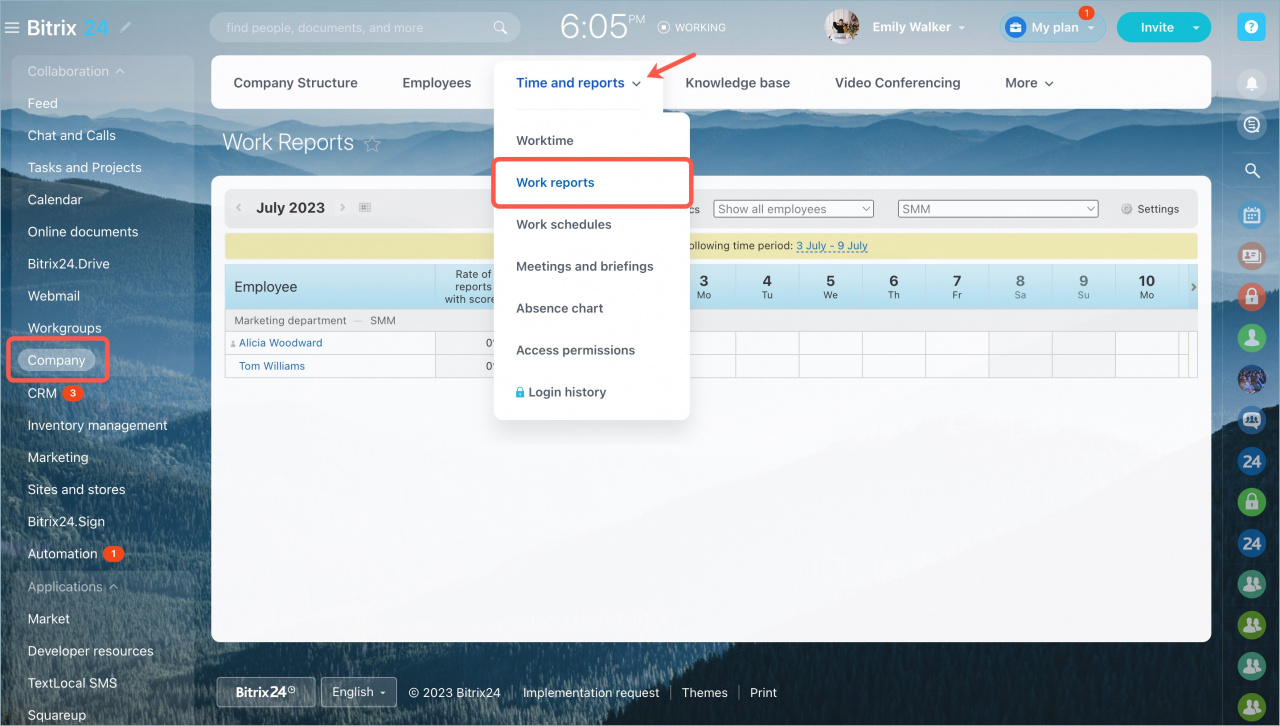Expand the Time and reports dropdown chevron
The height and width of the screenshot is (726, 1280).
click(637, 84)
